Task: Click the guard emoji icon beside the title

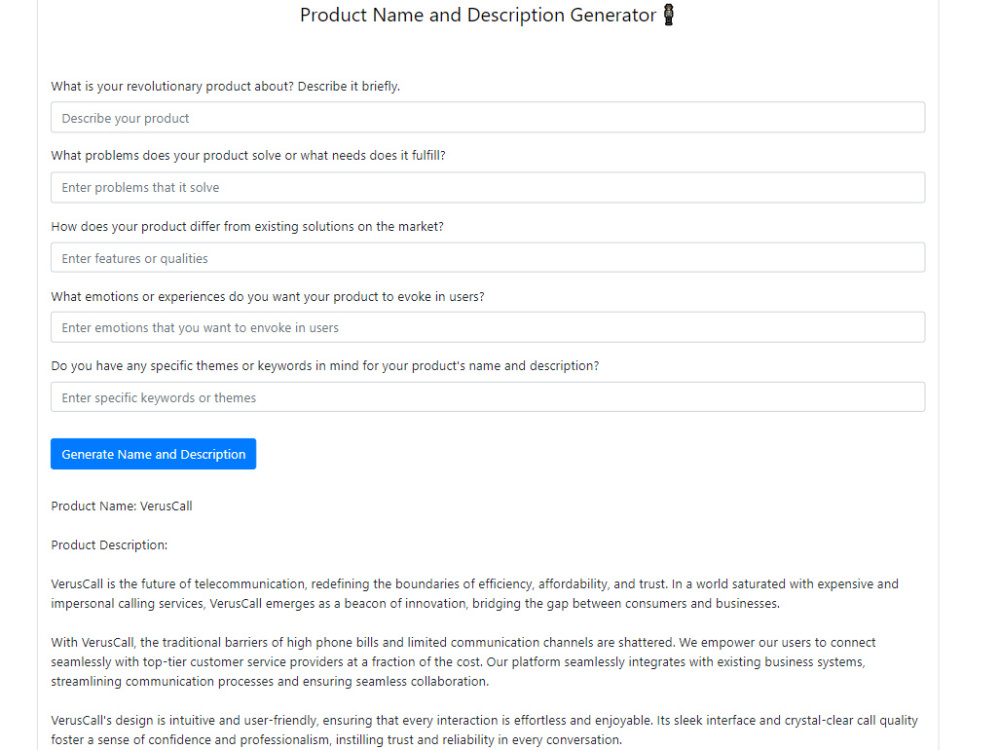Action: tap(668, 14)
